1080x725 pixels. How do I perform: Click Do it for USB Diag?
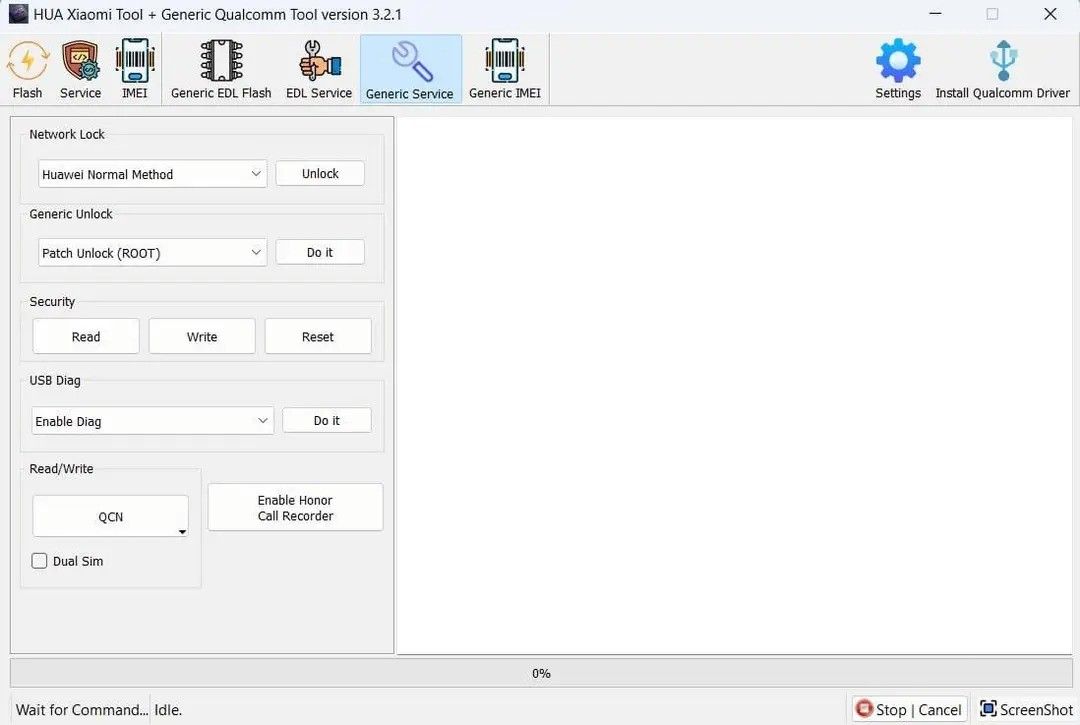point(326,420)
